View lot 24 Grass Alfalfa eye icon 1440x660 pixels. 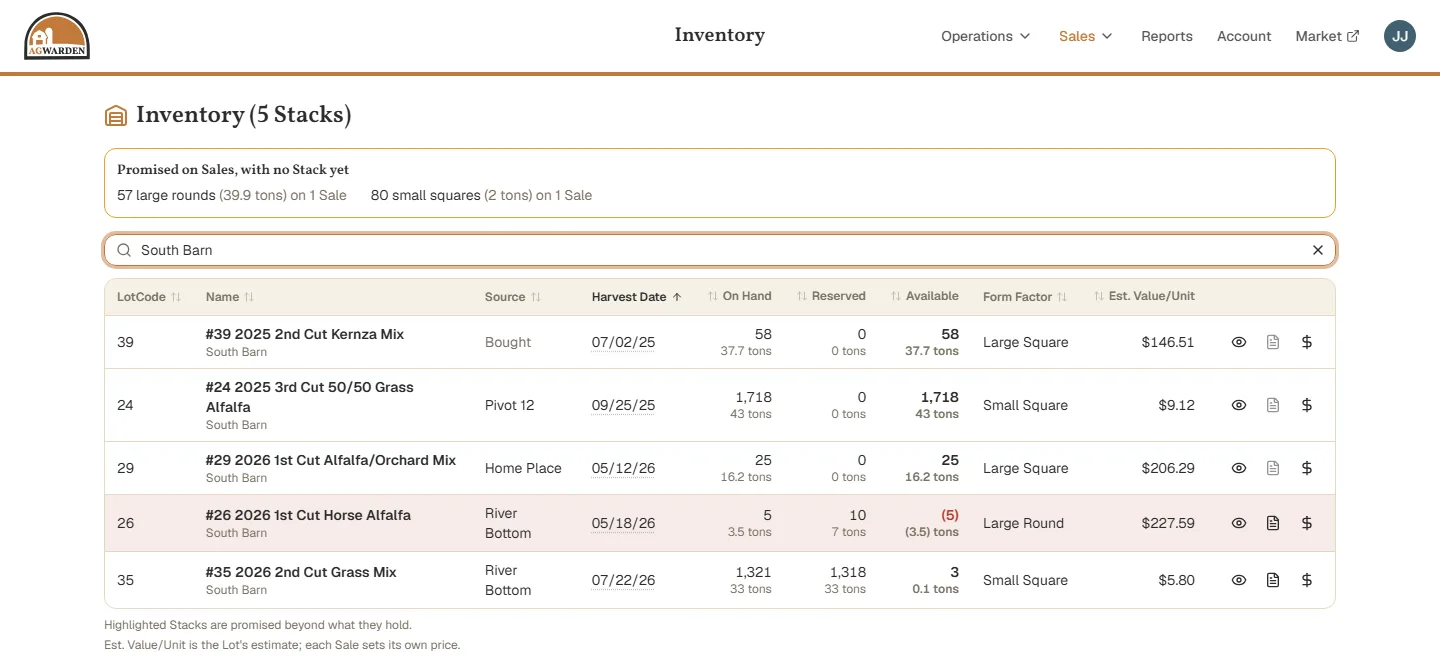coord(1239,405)
